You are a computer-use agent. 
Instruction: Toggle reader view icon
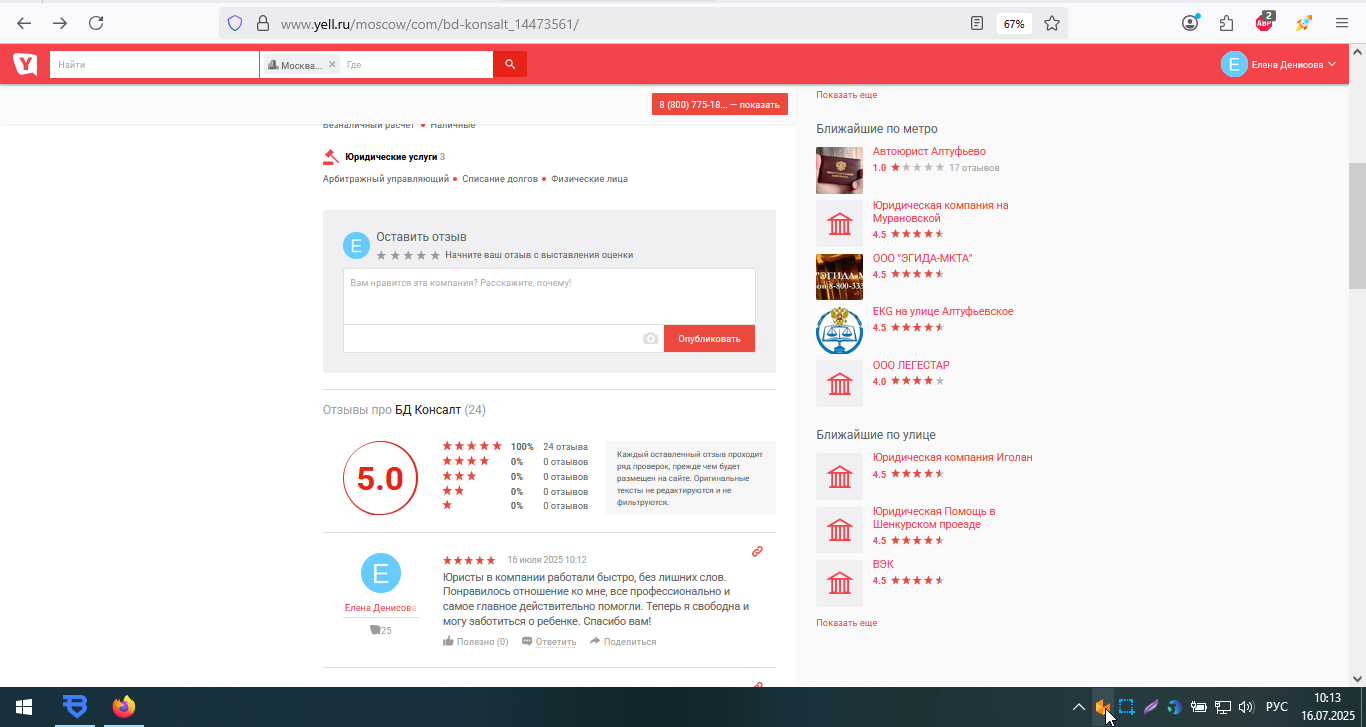977,23
